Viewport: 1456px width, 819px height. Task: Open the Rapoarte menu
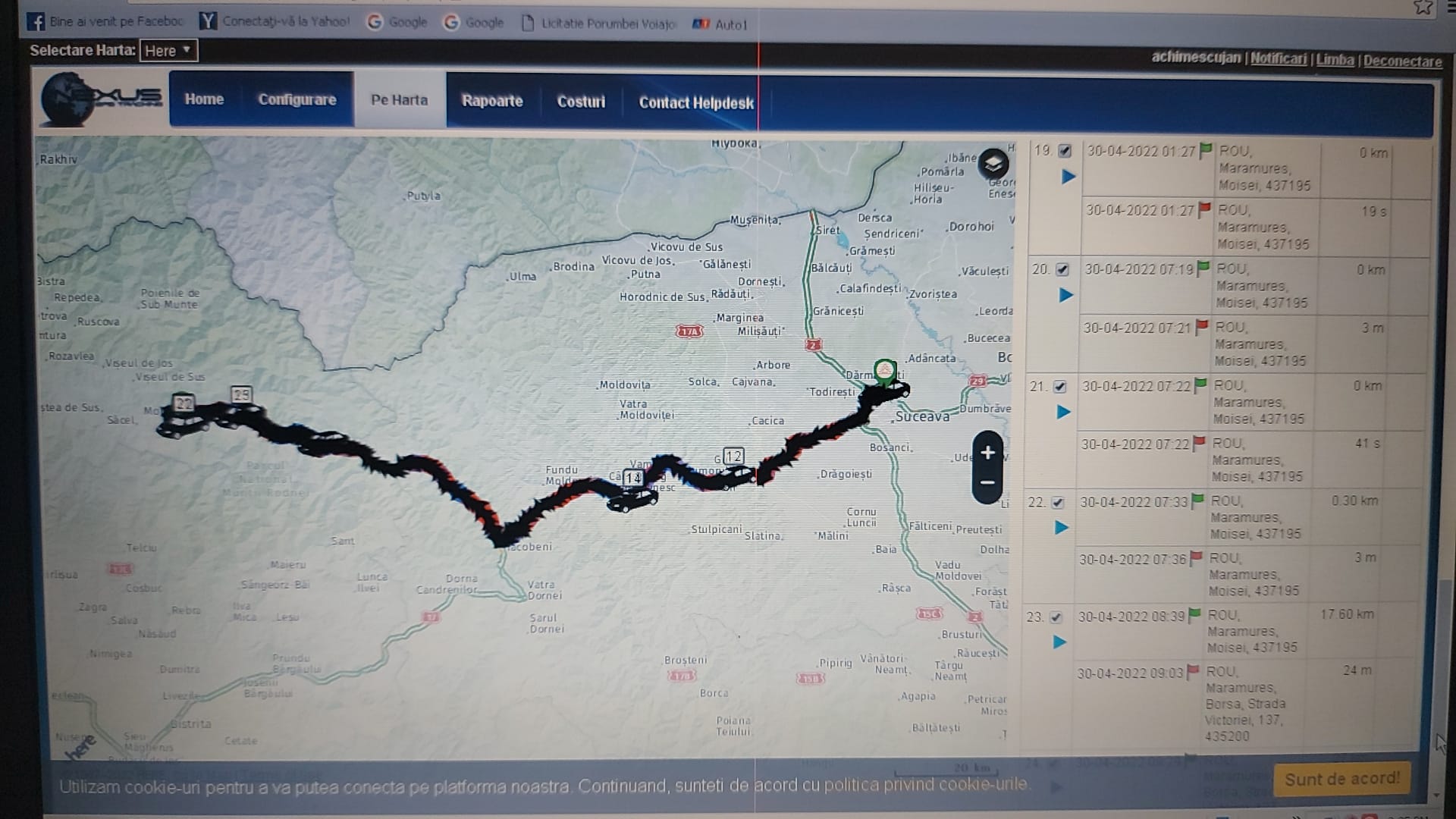(492, 101)
